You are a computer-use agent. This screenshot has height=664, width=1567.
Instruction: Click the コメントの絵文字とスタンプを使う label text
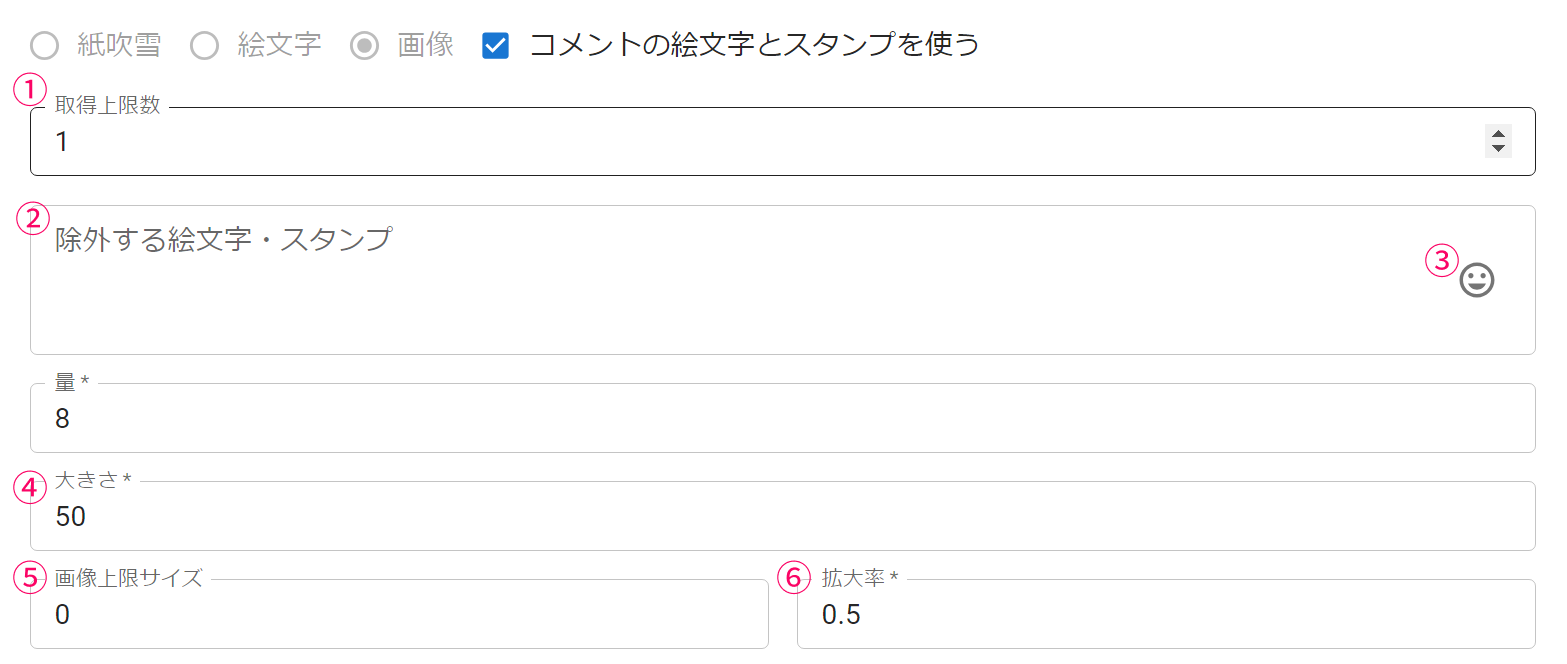coord(753,45)
